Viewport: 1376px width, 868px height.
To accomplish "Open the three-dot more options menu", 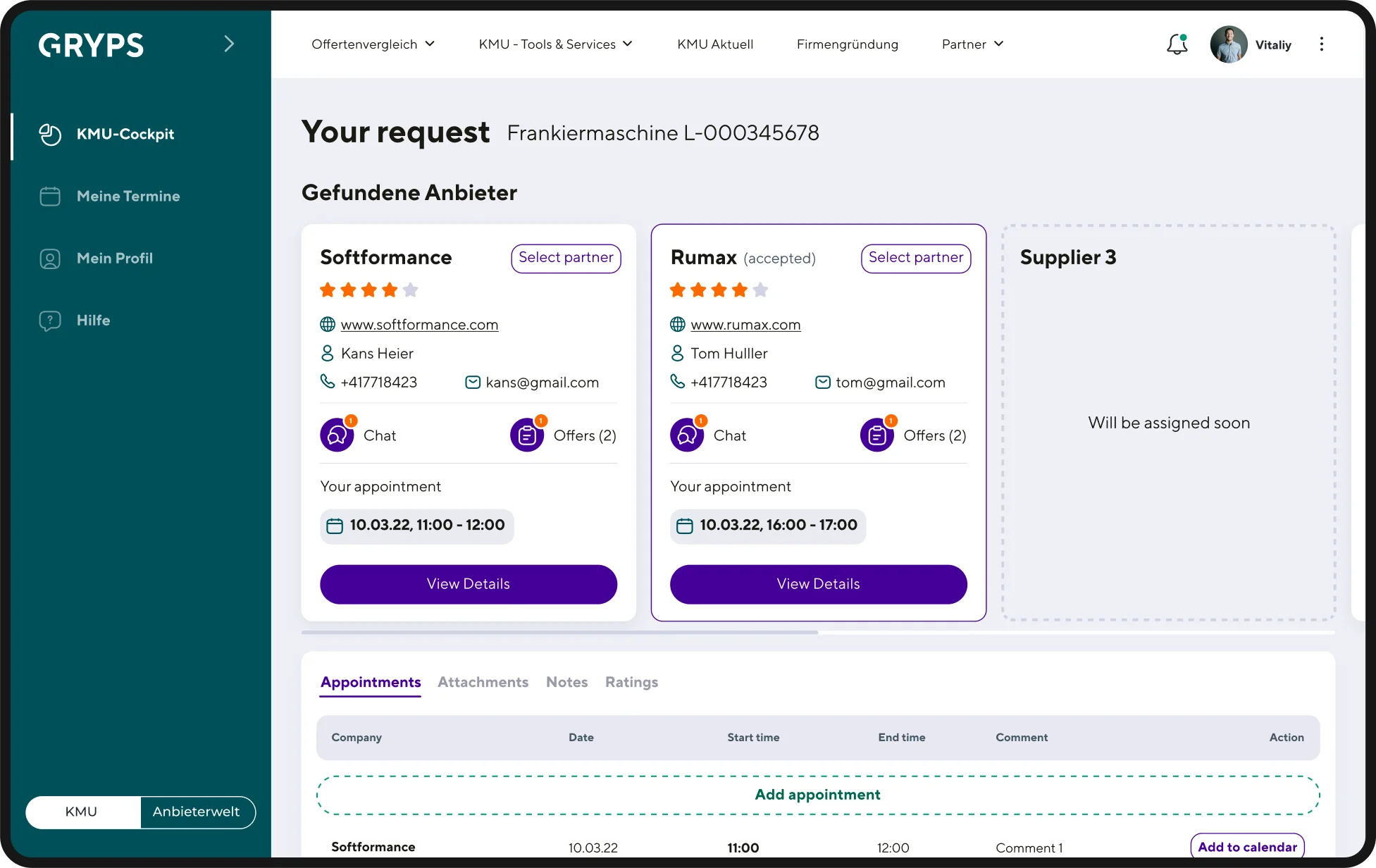I will (1321, 44).
